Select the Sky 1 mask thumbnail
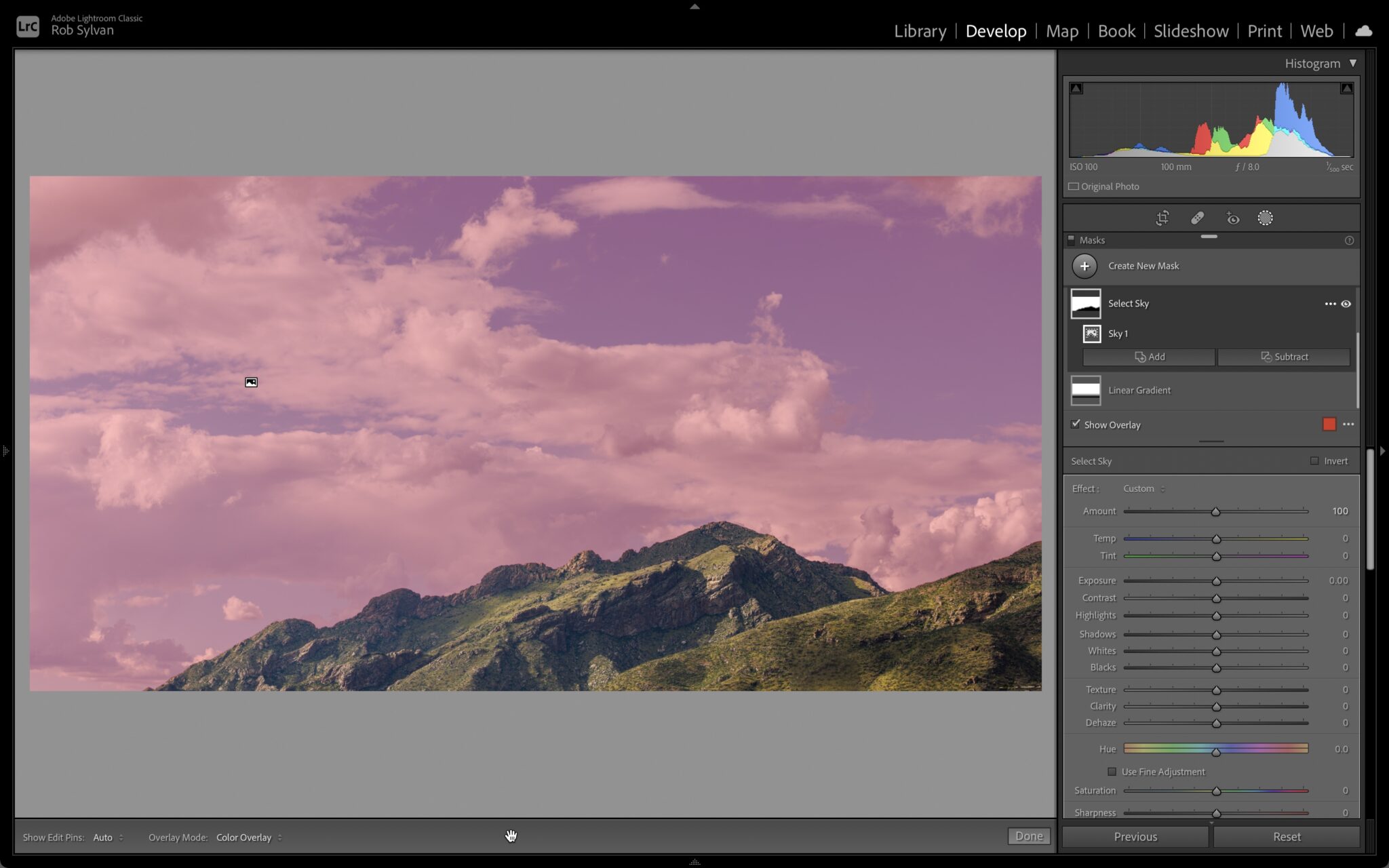 click(1092, 333)
